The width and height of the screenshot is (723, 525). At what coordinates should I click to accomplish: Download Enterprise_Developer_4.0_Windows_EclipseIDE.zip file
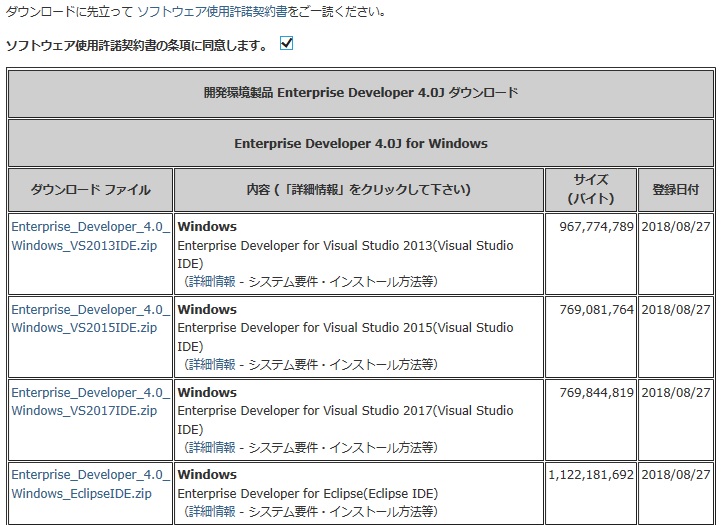pyautogui.click(x=90, y=484)
